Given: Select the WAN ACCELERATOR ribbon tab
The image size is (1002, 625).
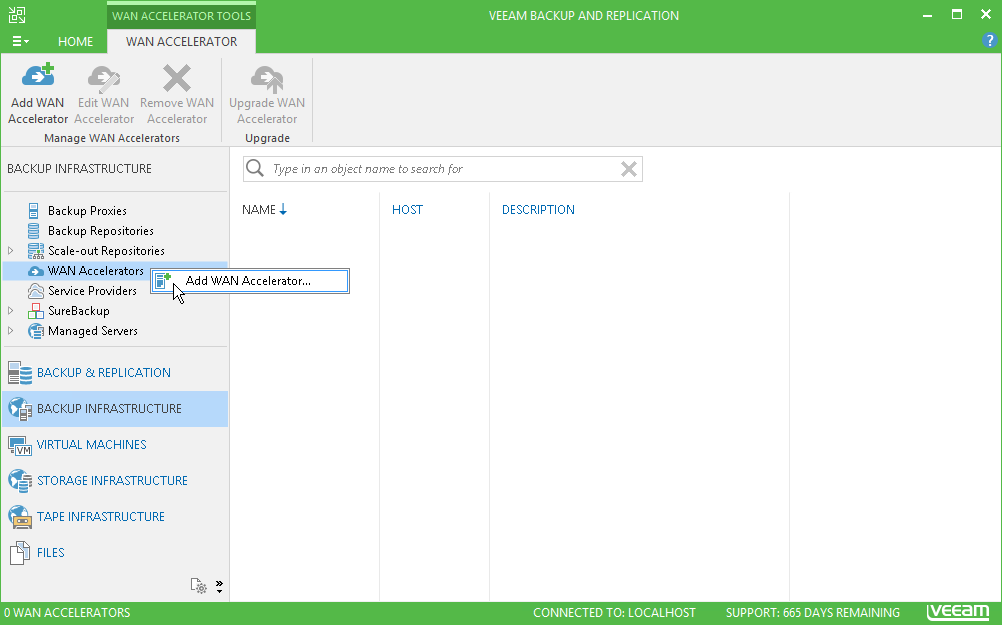Looking at the screenshot, I should click(x=181, y=42).
